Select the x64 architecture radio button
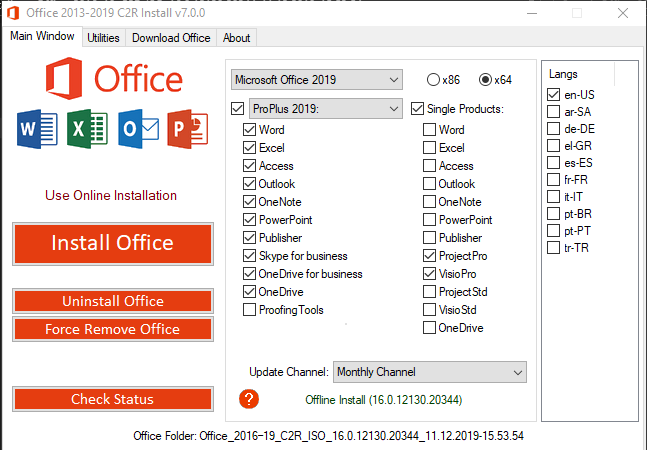Viewport: 647px width, 450px height. 485,80
